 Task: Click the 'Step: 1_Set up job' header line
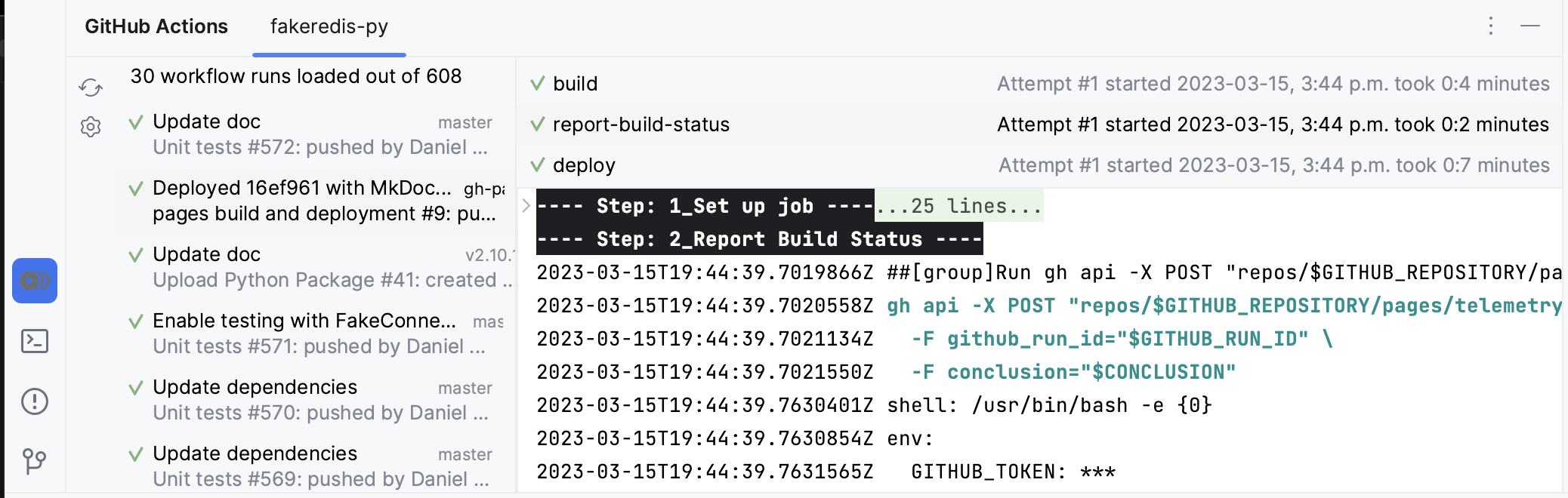705,205
